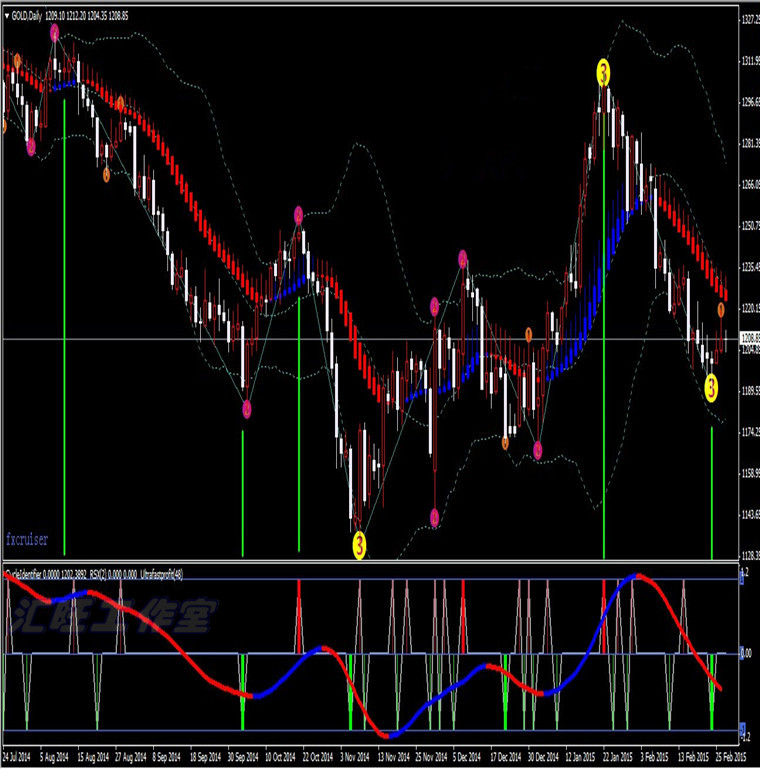Click the pink marker at the October 2014 swing high

pyautogui.click(x=298, y=215)
